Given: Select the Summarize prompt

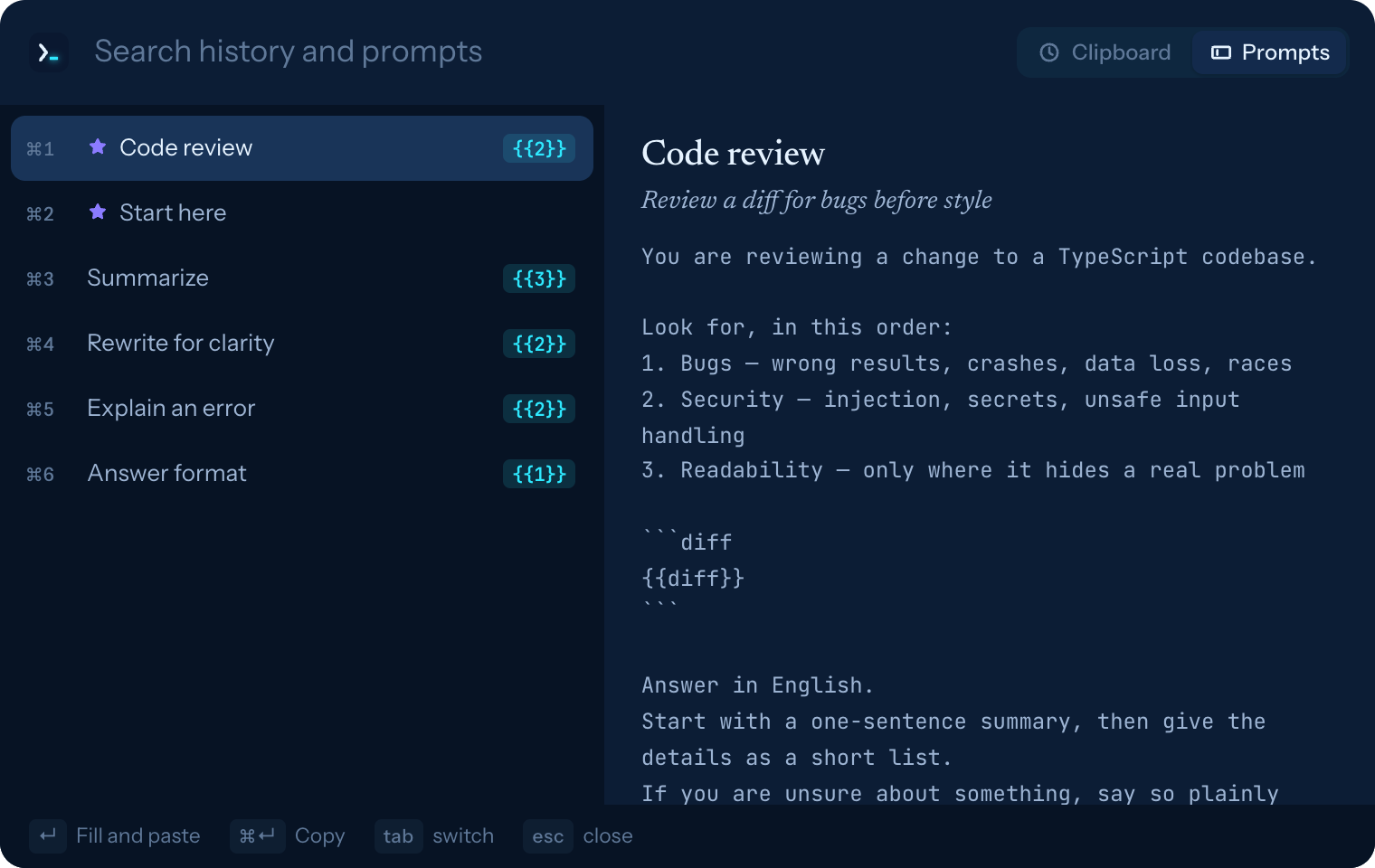Looking at the screenshot, I should [302, 278].
